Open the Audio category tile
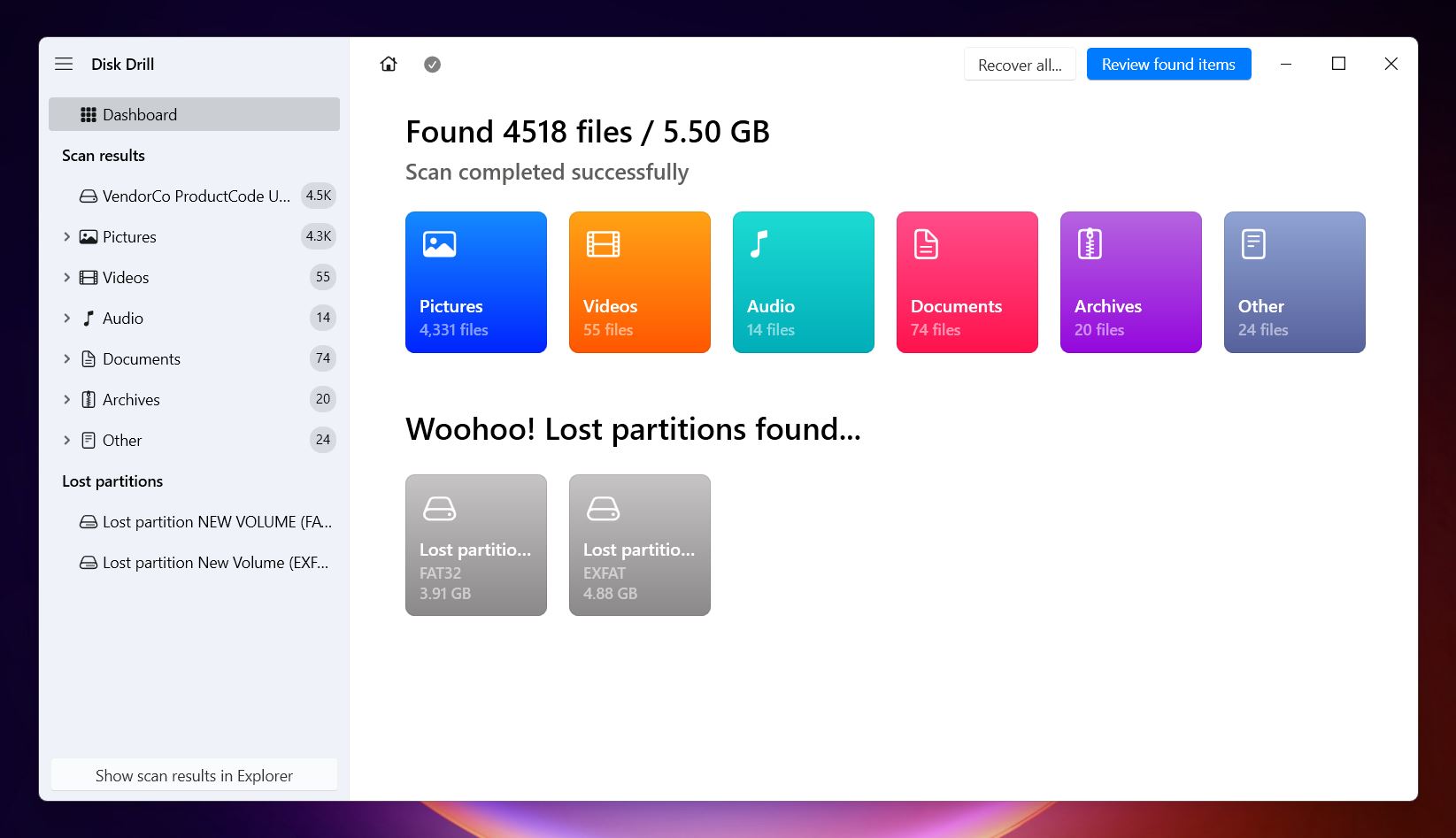 pyautogui.click(x=804, y=282)
